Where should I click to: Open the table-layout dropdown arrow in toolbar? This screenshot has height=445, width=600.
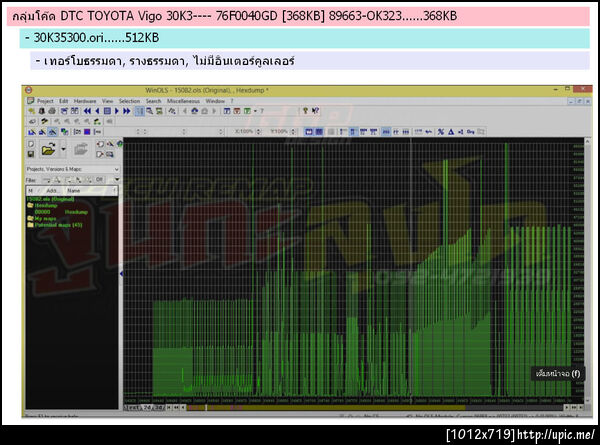(255, 111)
